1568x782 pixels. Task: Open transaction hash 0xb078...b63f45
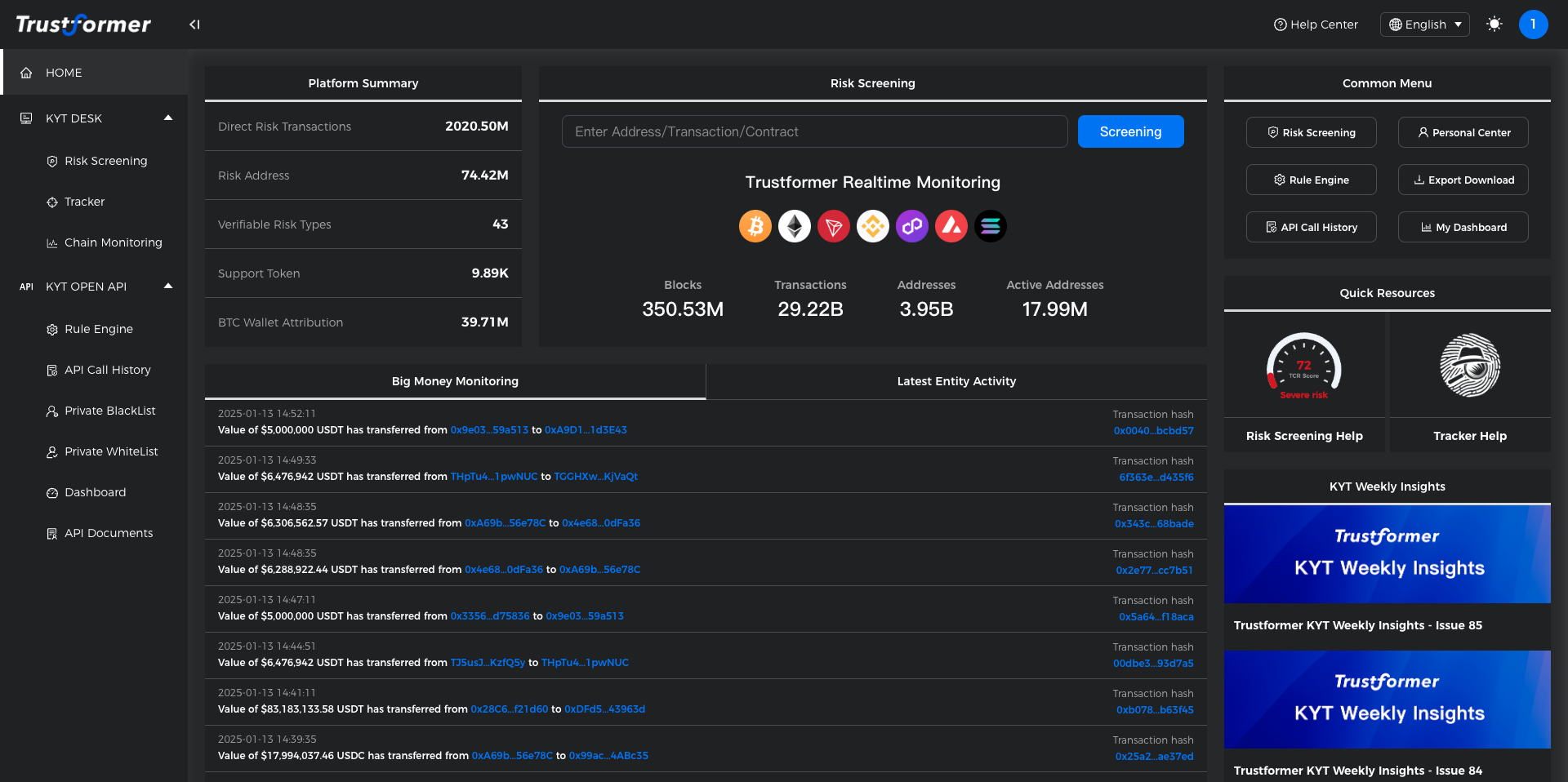[1155, 710]
